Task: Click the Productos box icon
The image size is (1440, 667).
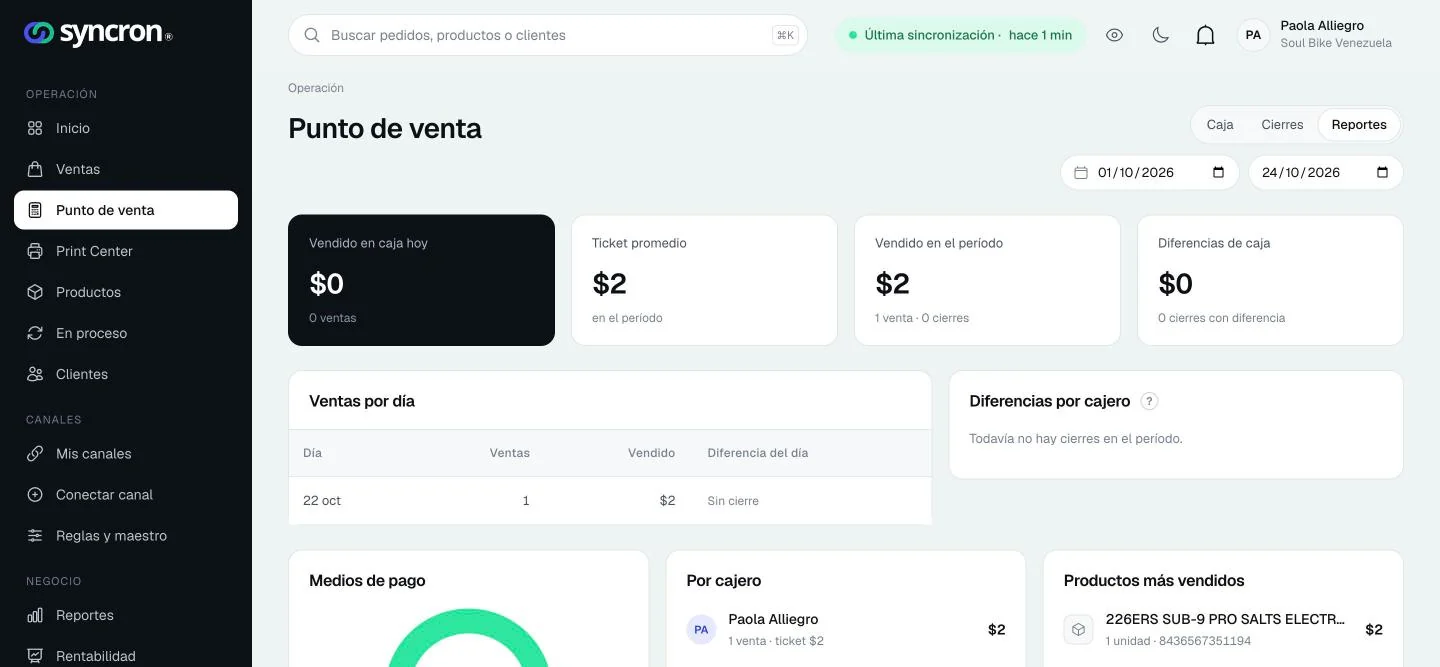Action: (35, 292)
